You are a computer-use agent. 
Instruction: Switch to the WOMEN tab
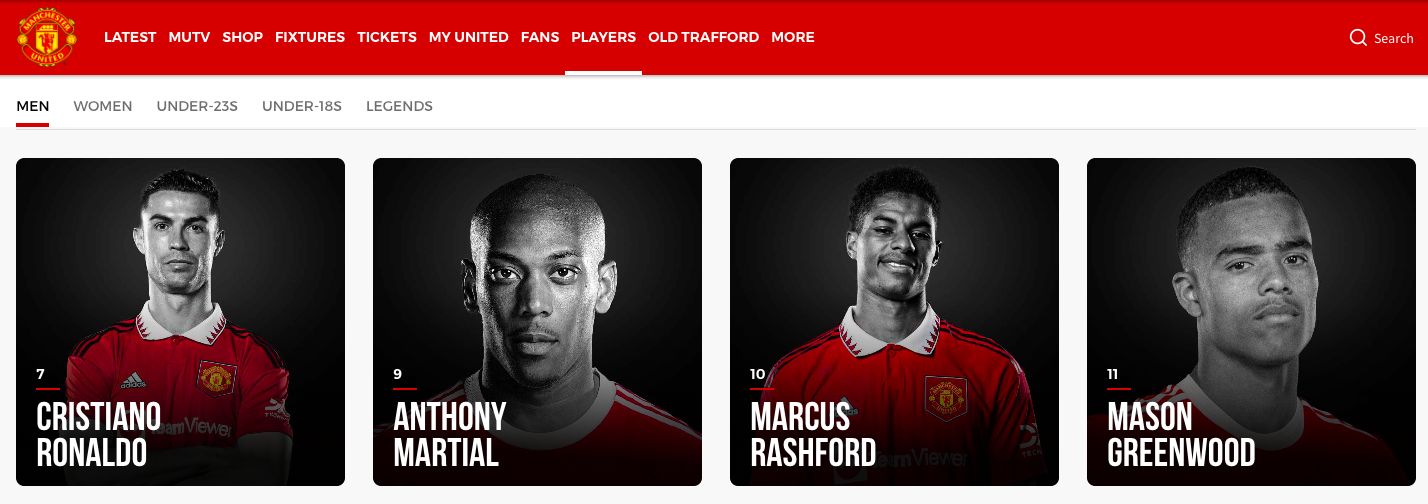(x=103, y=106)
